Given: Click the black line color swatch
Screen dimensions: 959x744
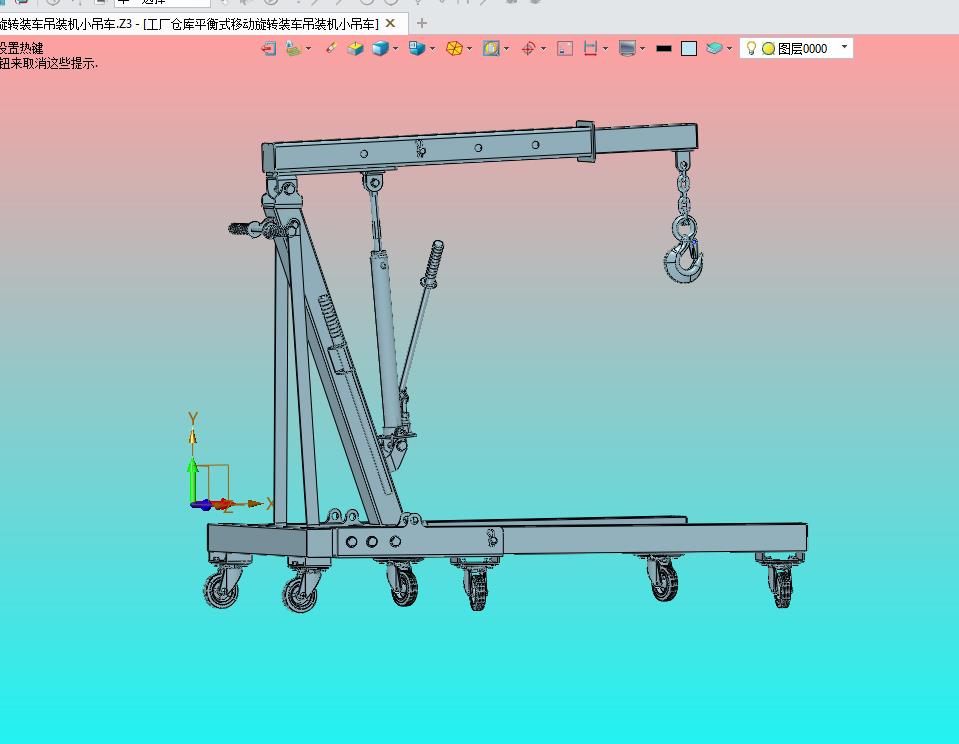Looking at the screenshot, I should [664, 48].
